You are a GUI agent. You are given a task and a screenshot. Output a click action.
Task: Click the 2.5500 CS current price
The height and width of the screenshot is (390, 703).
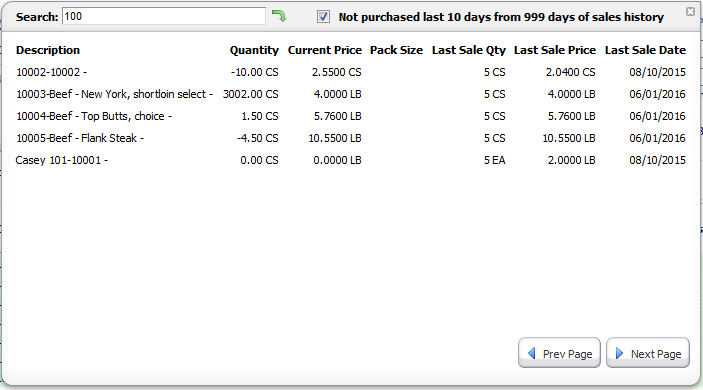pyautogui.click(x=337, y=72)
